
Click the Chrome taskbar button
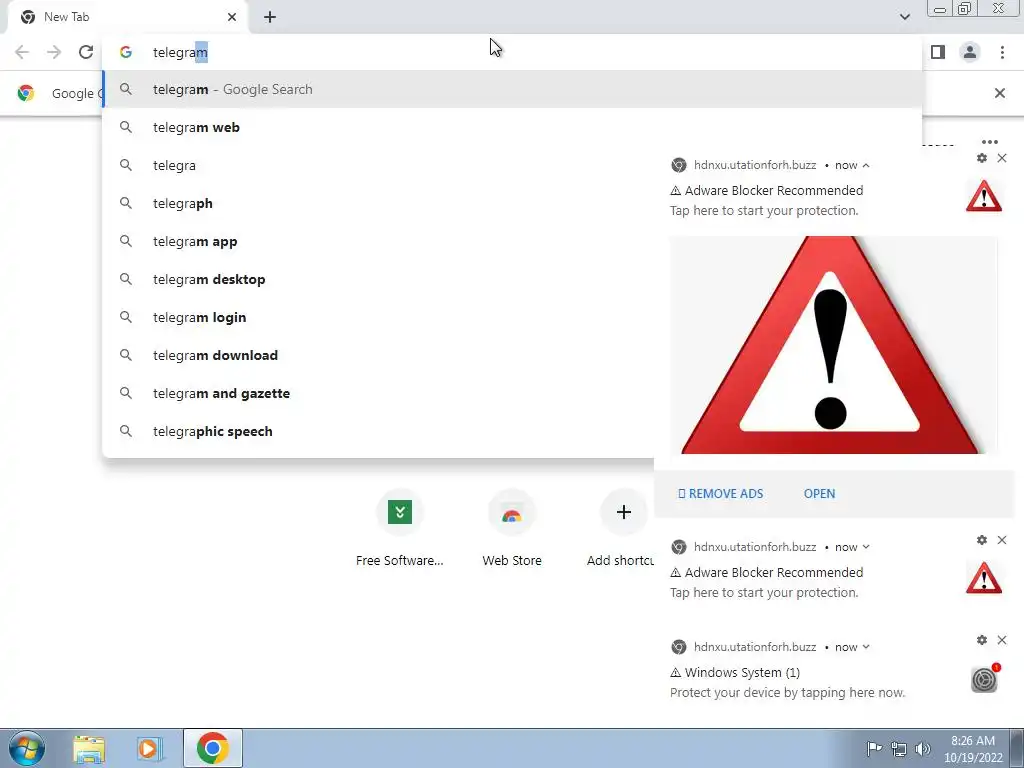coord(213,748)
